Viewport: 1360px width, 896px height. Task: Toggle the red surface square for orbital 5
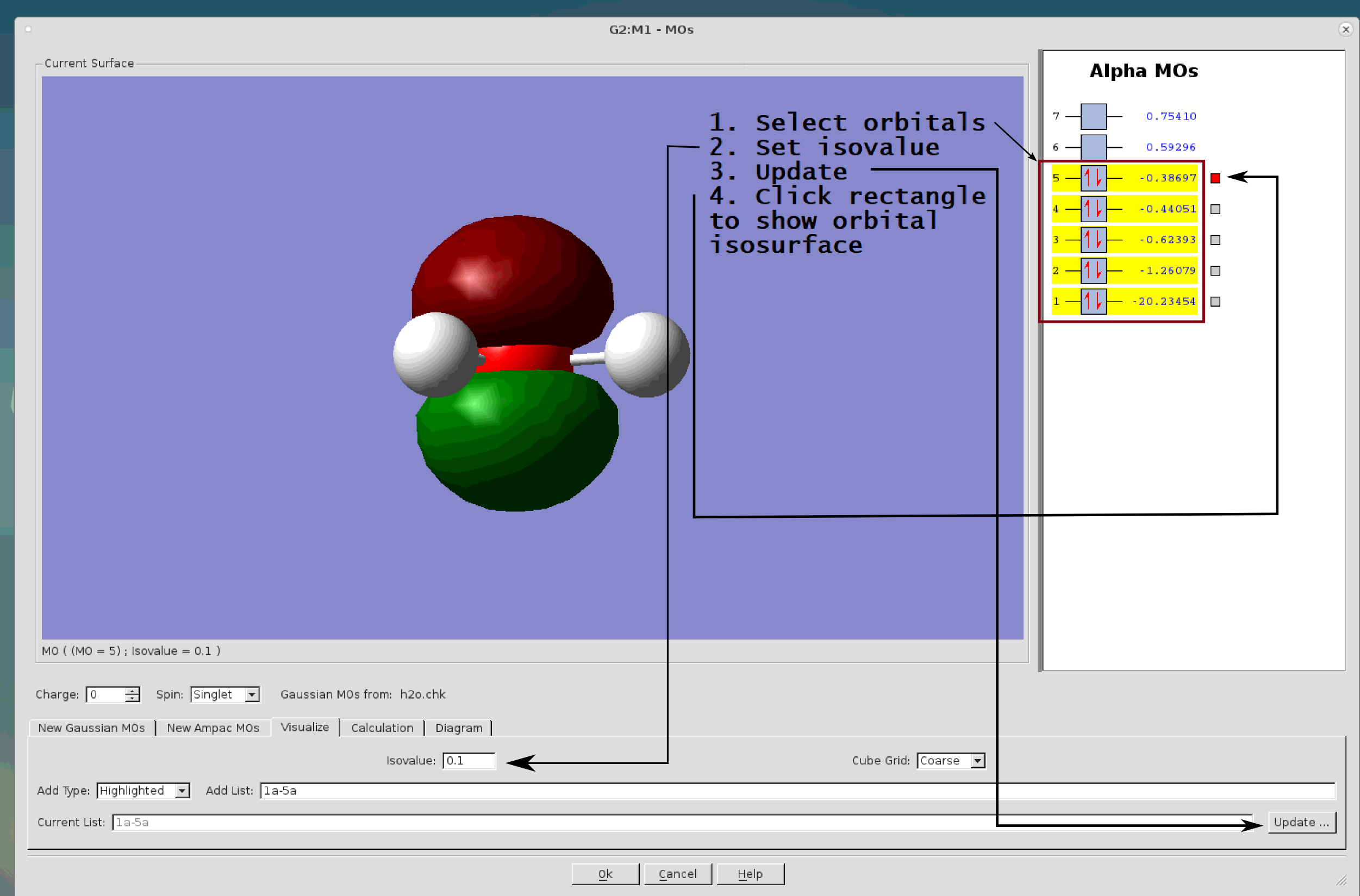[x=1215, y=178]
